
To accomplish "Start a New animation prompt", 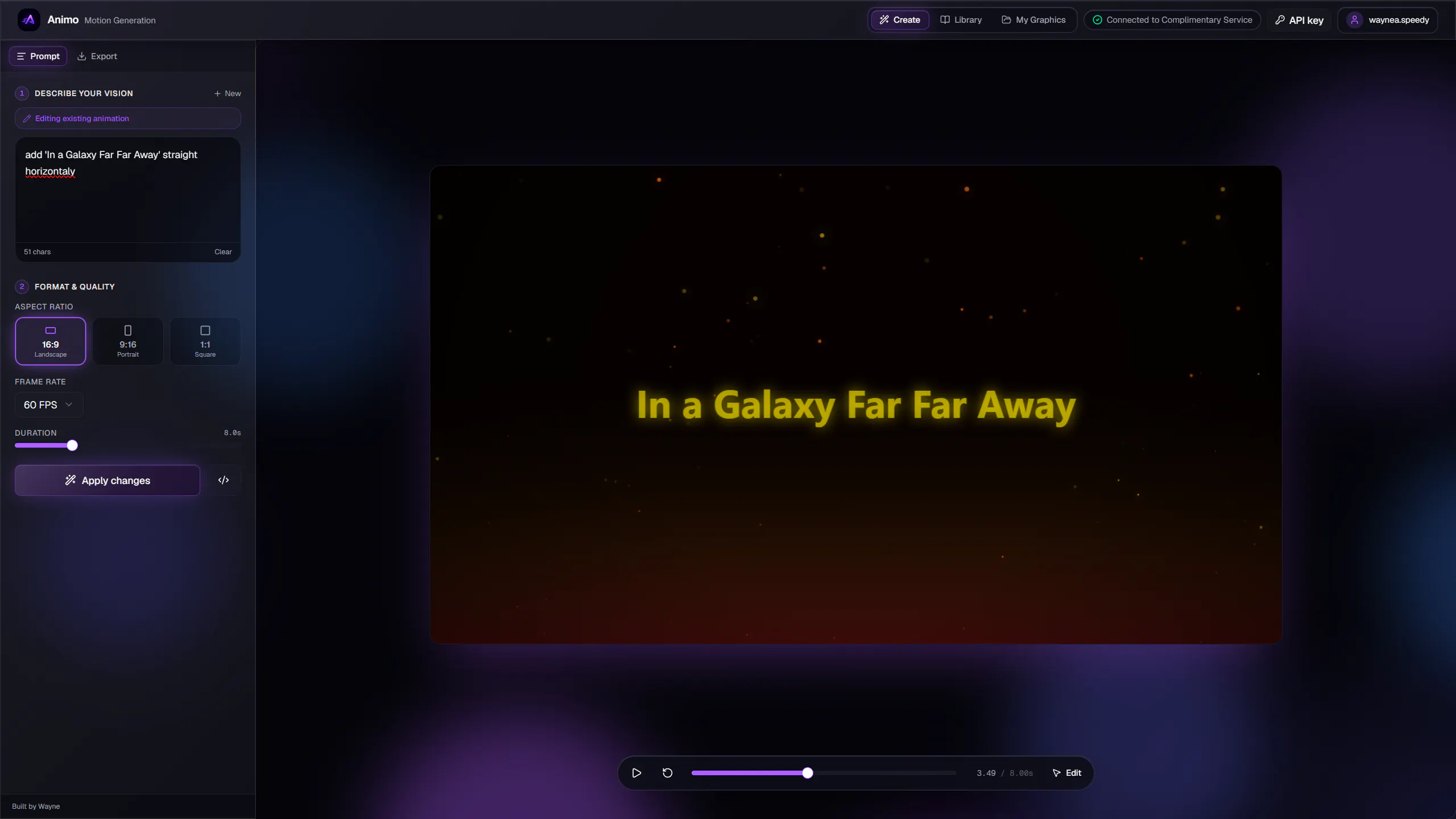I will (x=227, y=93).
